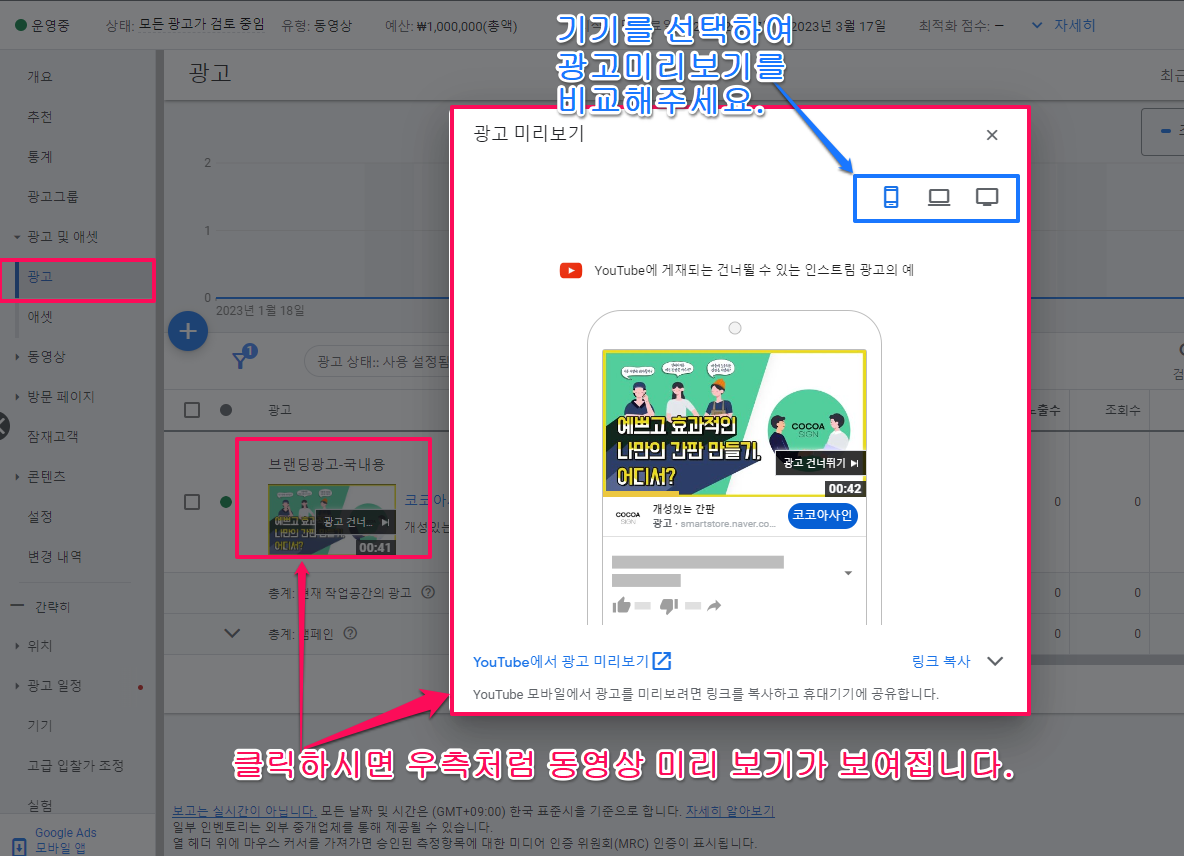Click the YouTube에서 광고 미리보기 link
Image resolution: width=1184 pixels, height=856 pixels.
click(572, 661)
